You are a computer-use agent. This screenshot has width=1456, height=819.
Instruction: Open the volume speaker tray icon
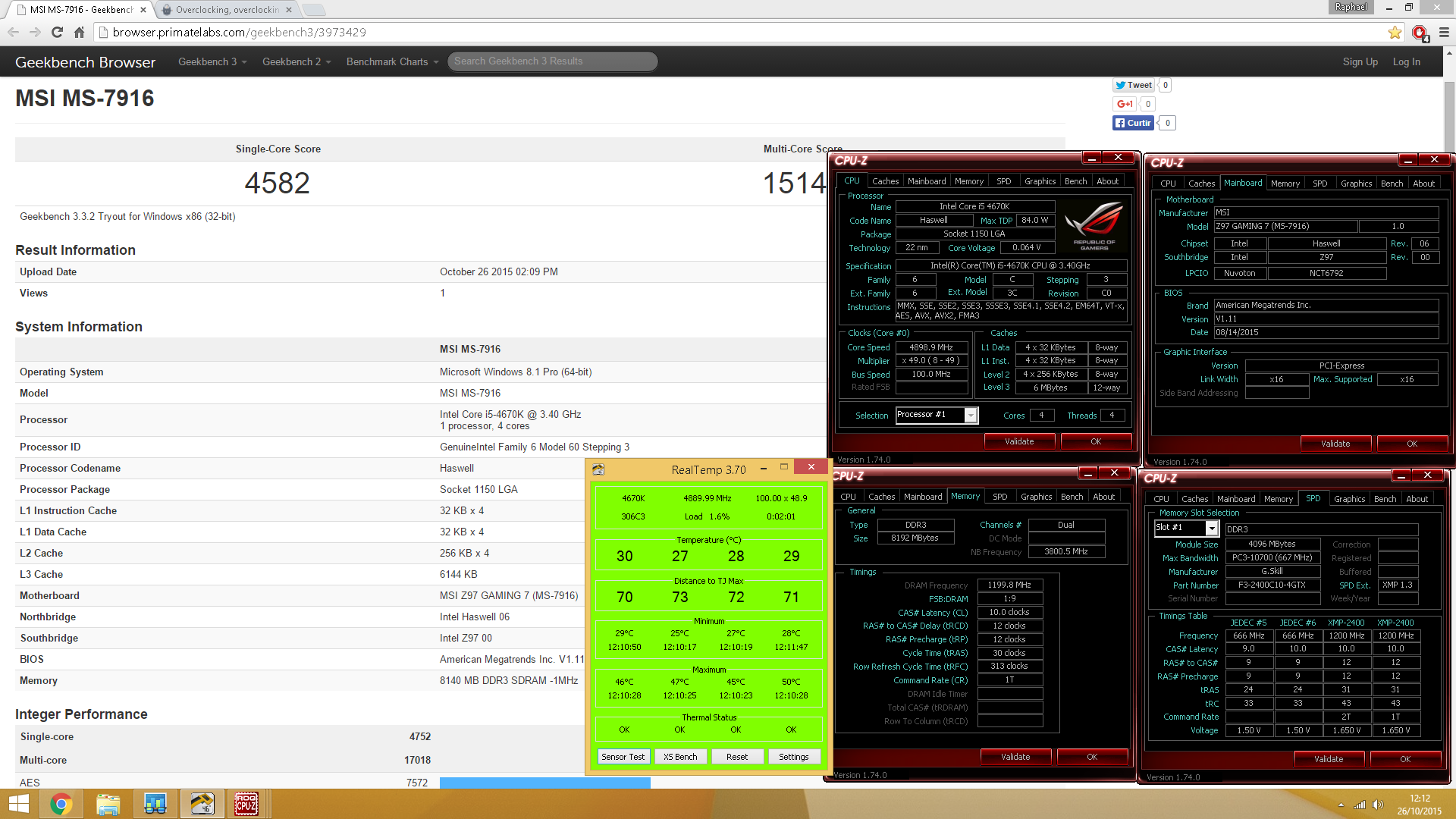1378,805
